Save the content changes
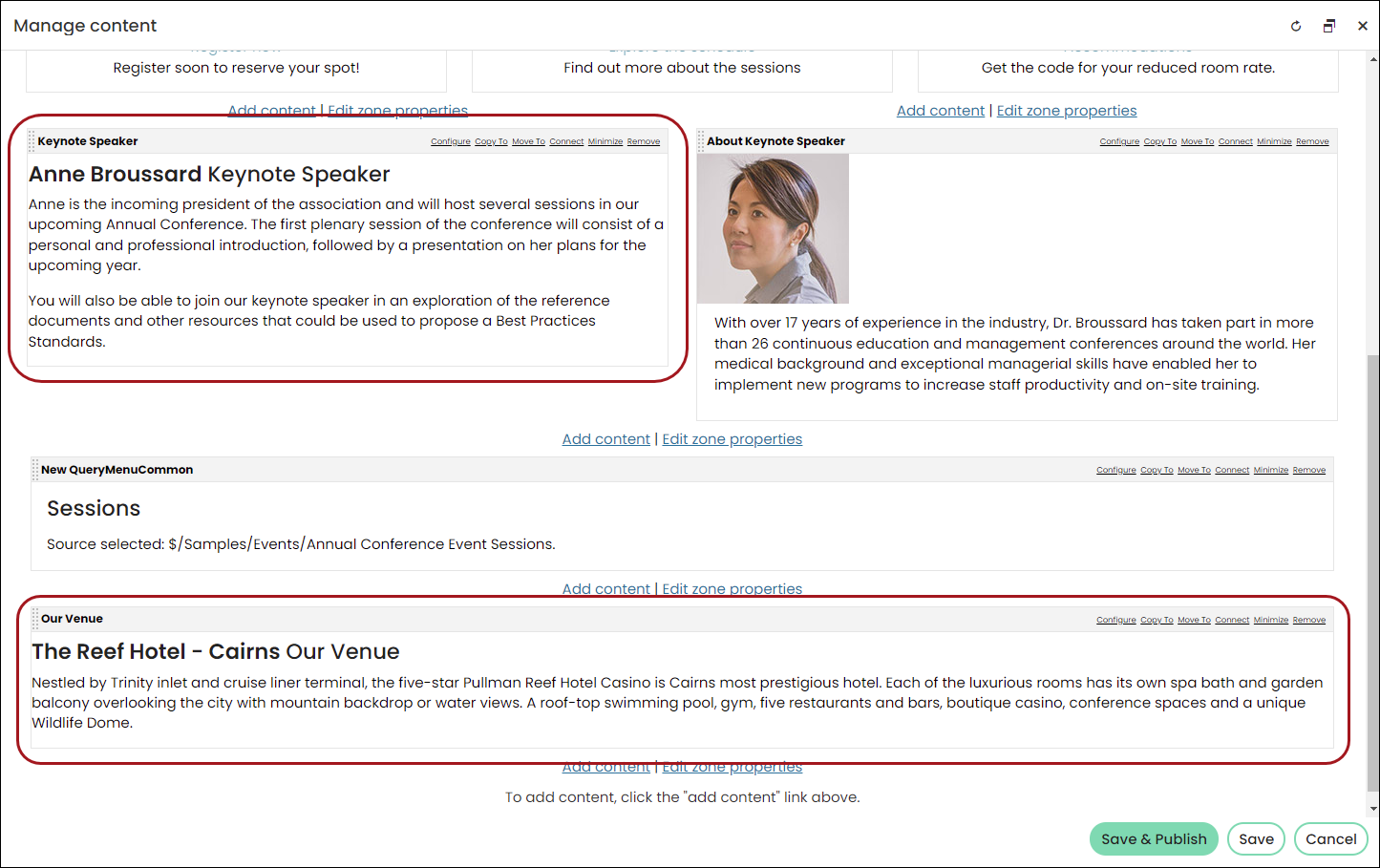 click(x=1256, y=839)
